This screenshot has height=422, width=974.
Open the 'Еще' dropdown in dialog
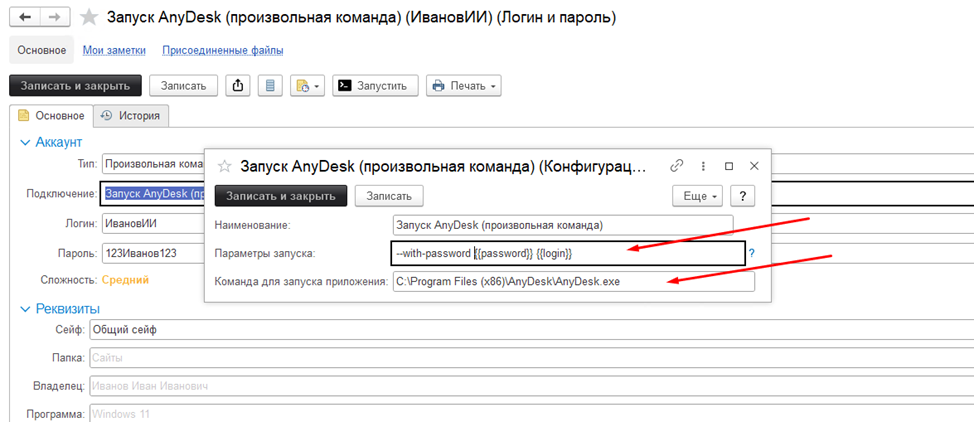(x=698, y=196)
